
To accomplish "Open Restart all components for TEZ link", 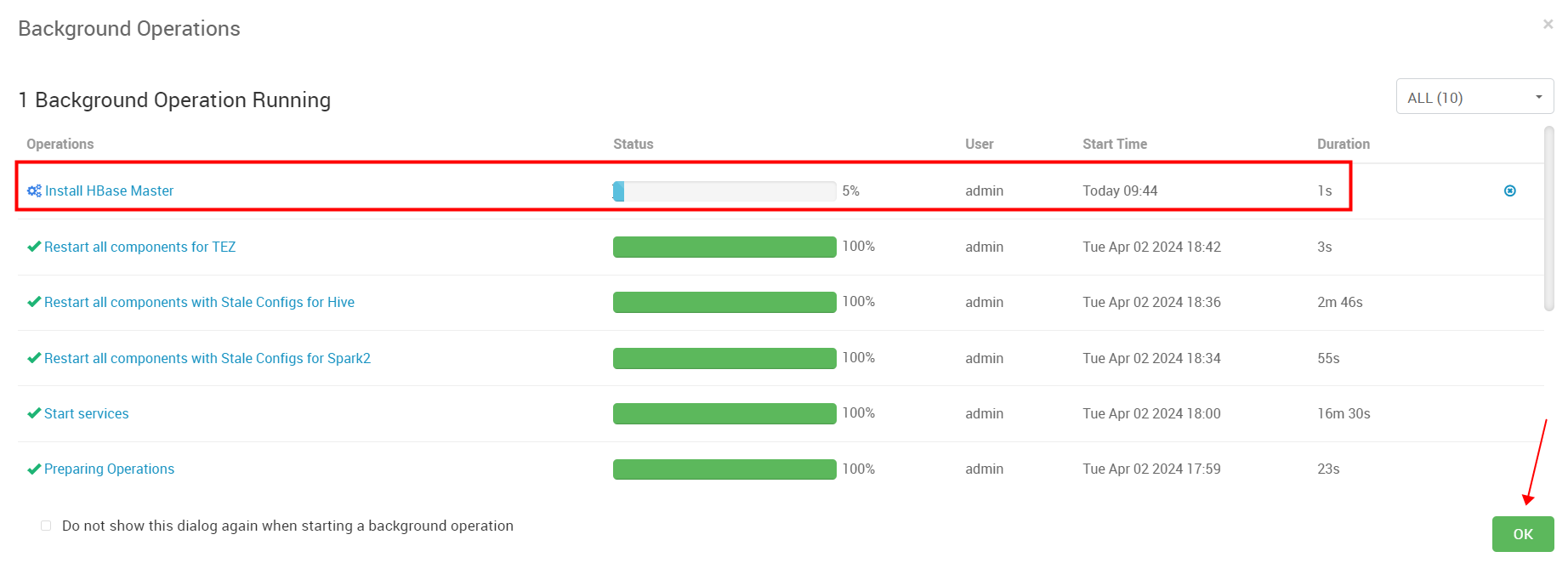I will click(x=139, y=247).
